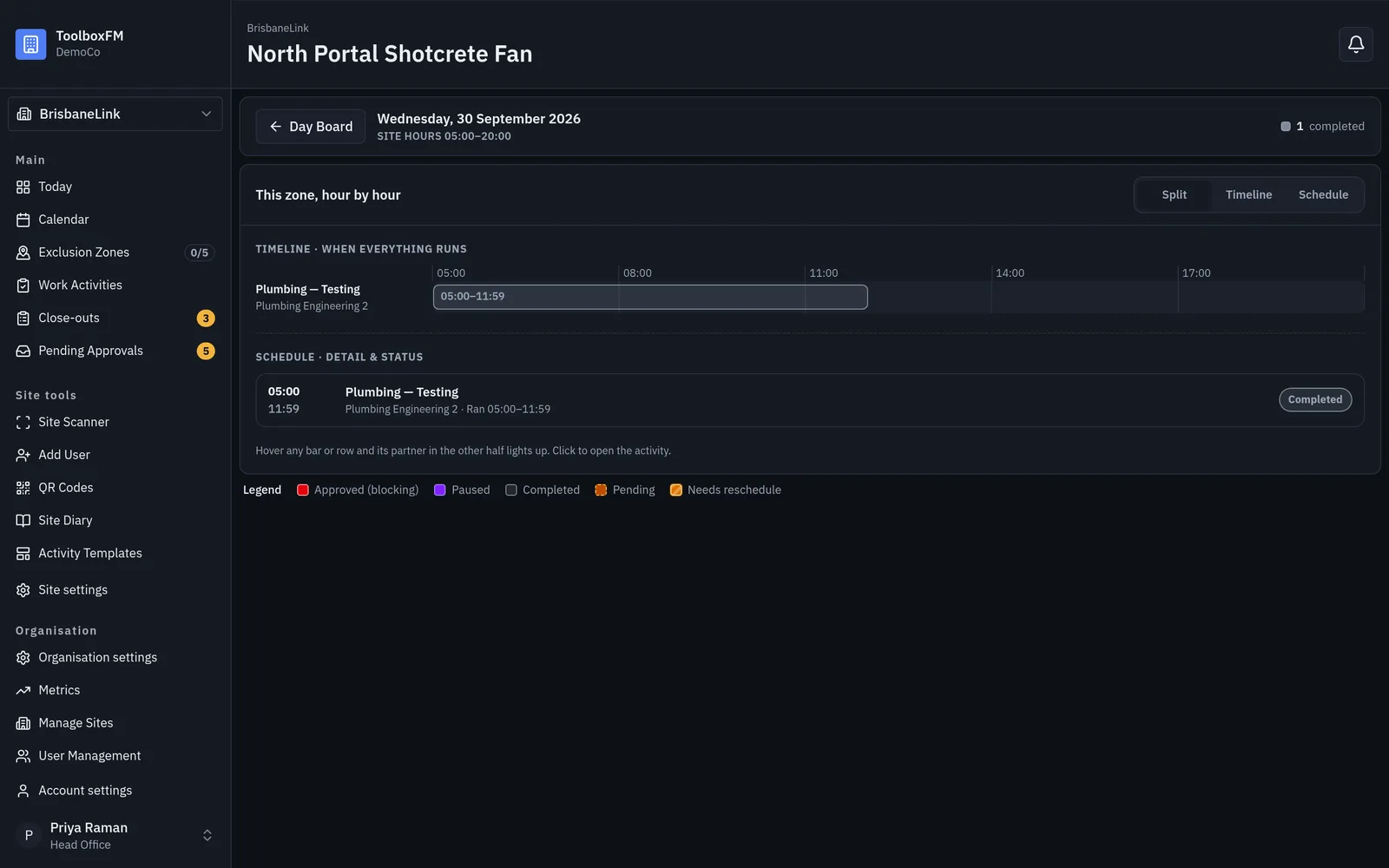This screenshot has width=1389, height=868.
Task: Open the Priya Raman account switcher chevrons
Action: point(207,835)
